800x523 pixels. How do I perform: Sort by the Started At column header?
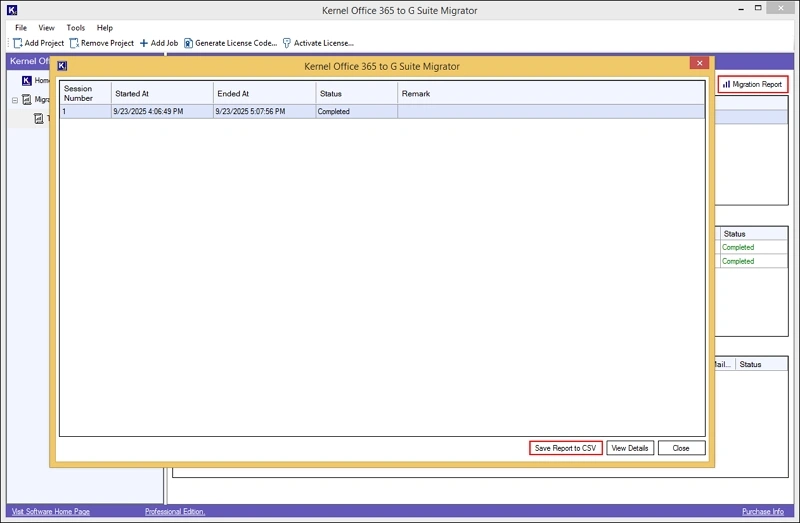(162, 94)
